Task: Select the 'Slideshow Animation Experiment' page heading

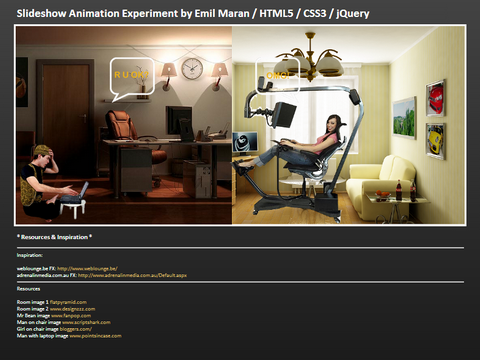Action: (x=193, y=13)
